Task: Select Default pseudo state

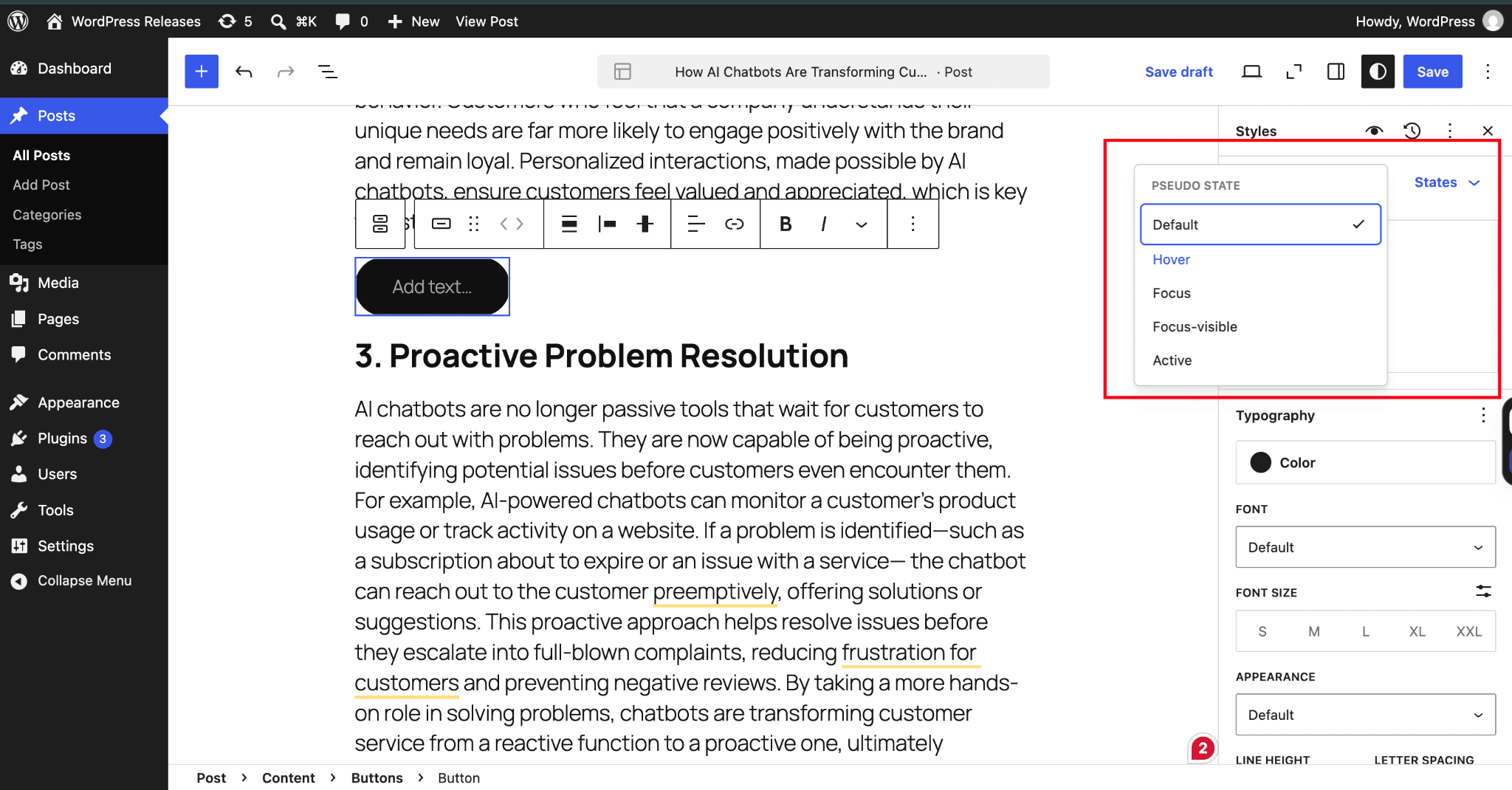Action: pyautogui.click(x=1260, y=224)
